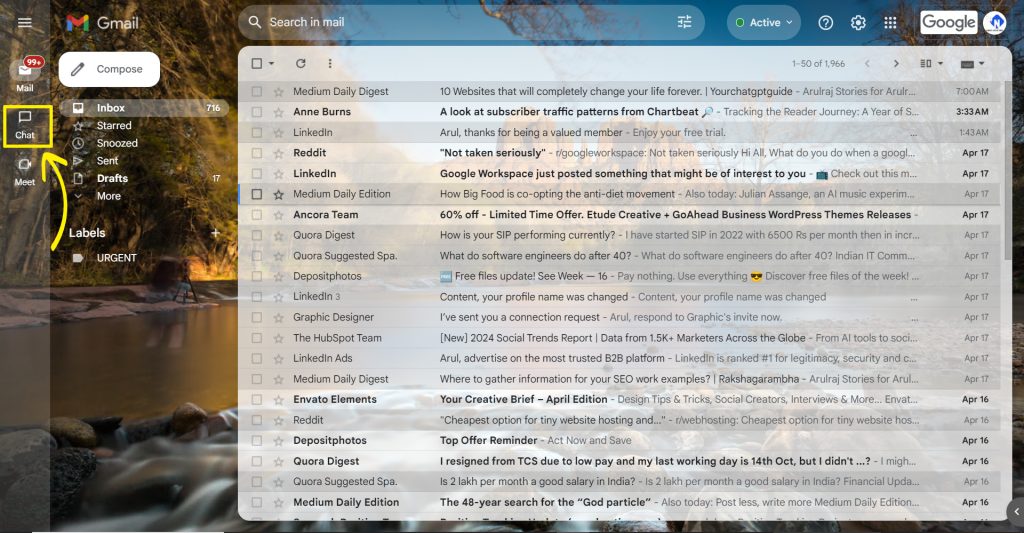Click in the Search in mail field
Viewport: 1024px width, 533px height.
[x=470, y=22]
